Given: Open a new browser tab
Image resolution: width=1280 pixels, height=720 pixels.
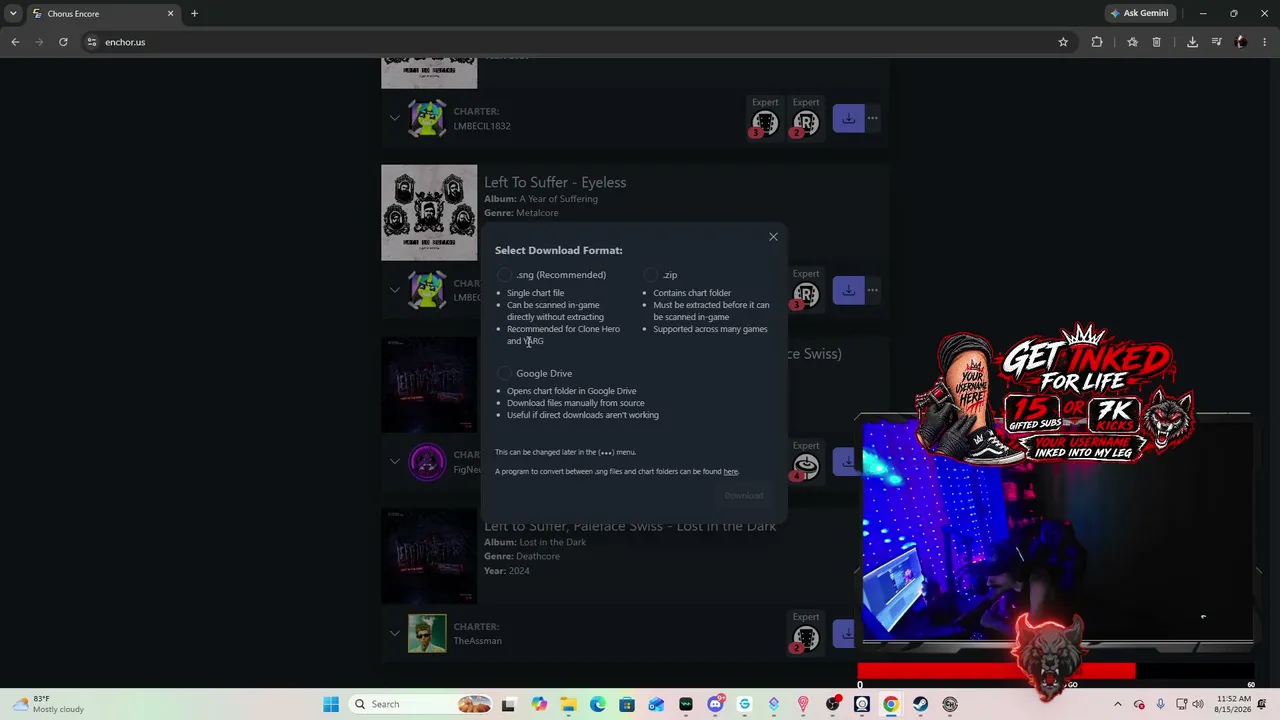Looking at the screenshot, I should click(194, 14).
